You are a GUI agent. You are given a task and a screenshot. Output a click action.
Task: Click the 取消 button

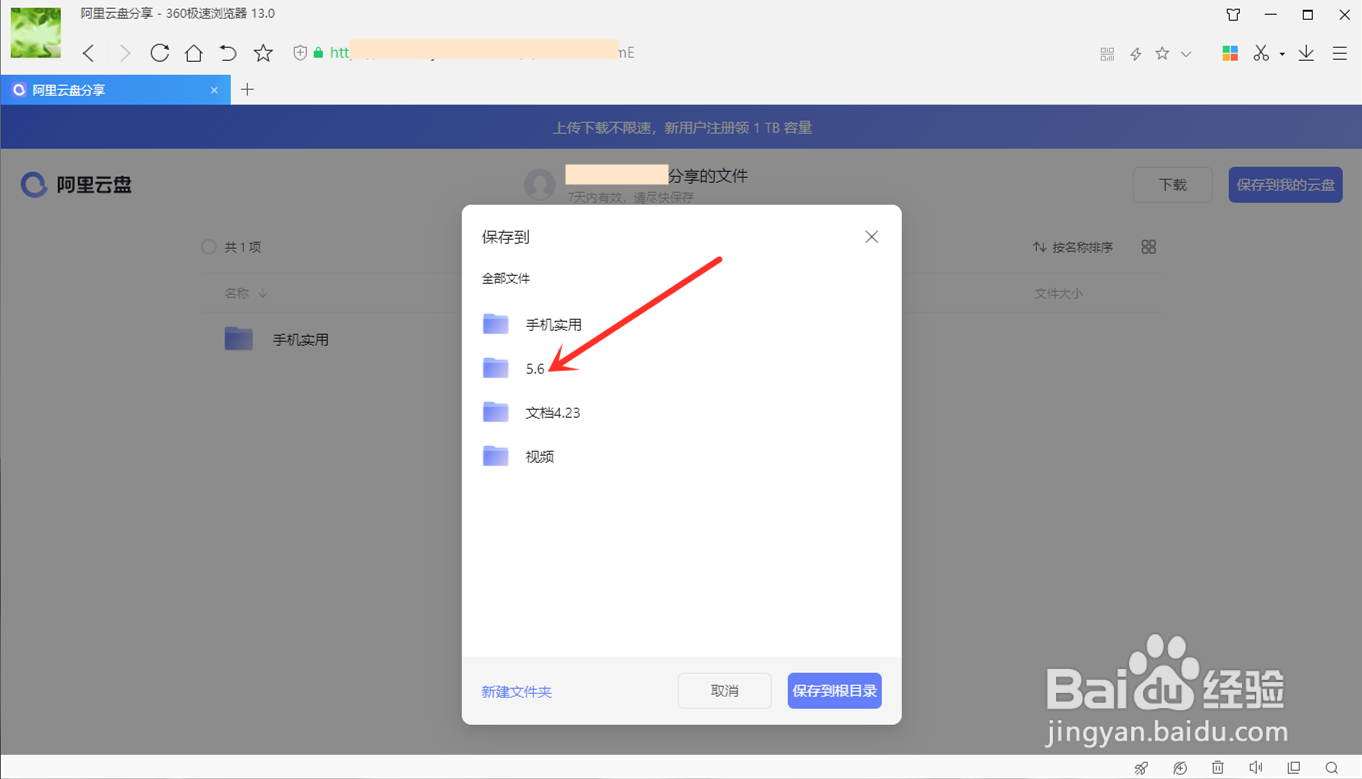point(725,691)
